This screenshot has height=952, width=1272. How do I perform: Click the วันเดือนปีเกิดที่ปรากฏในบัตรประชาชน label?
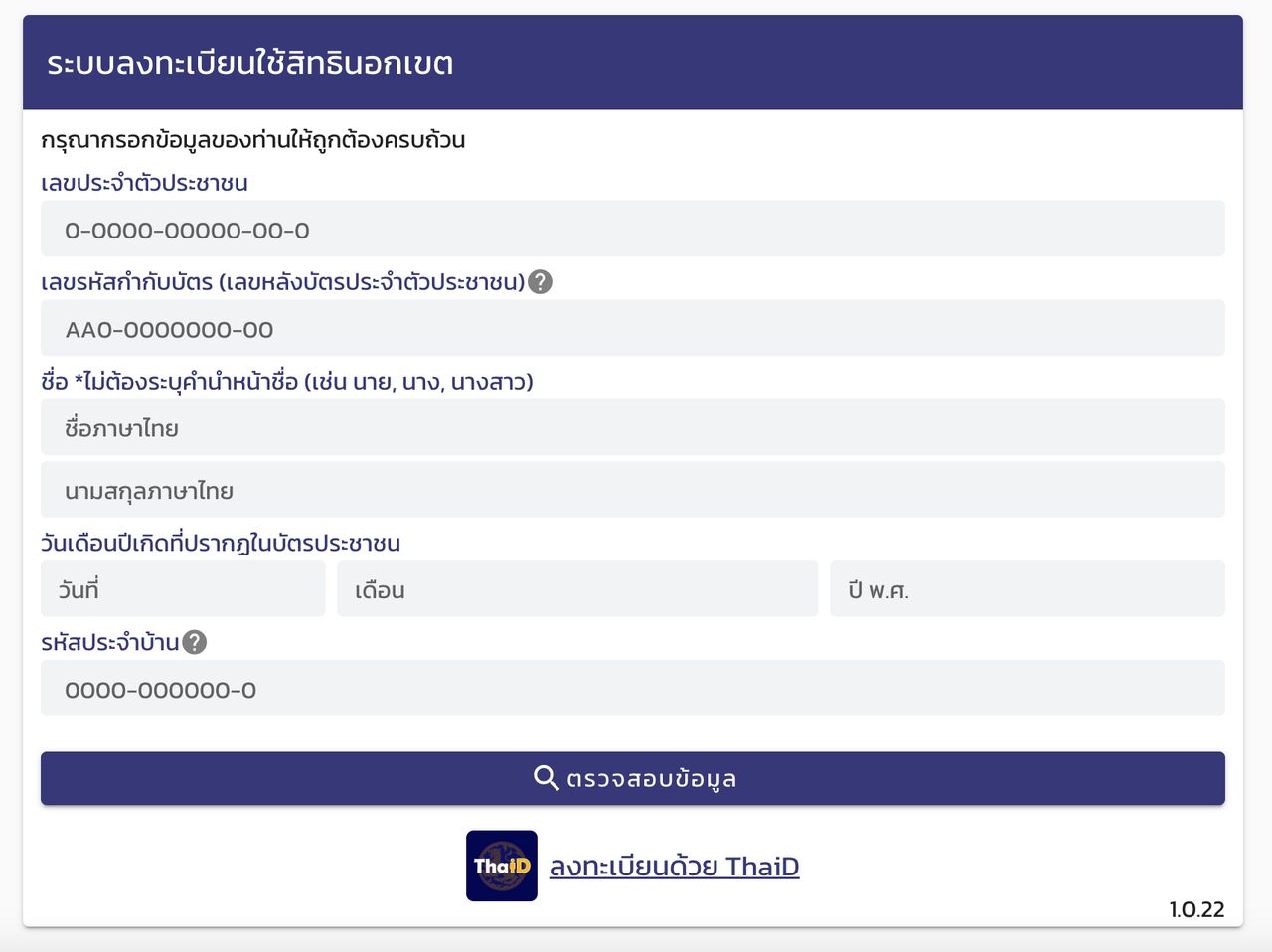tap(221, 543)
